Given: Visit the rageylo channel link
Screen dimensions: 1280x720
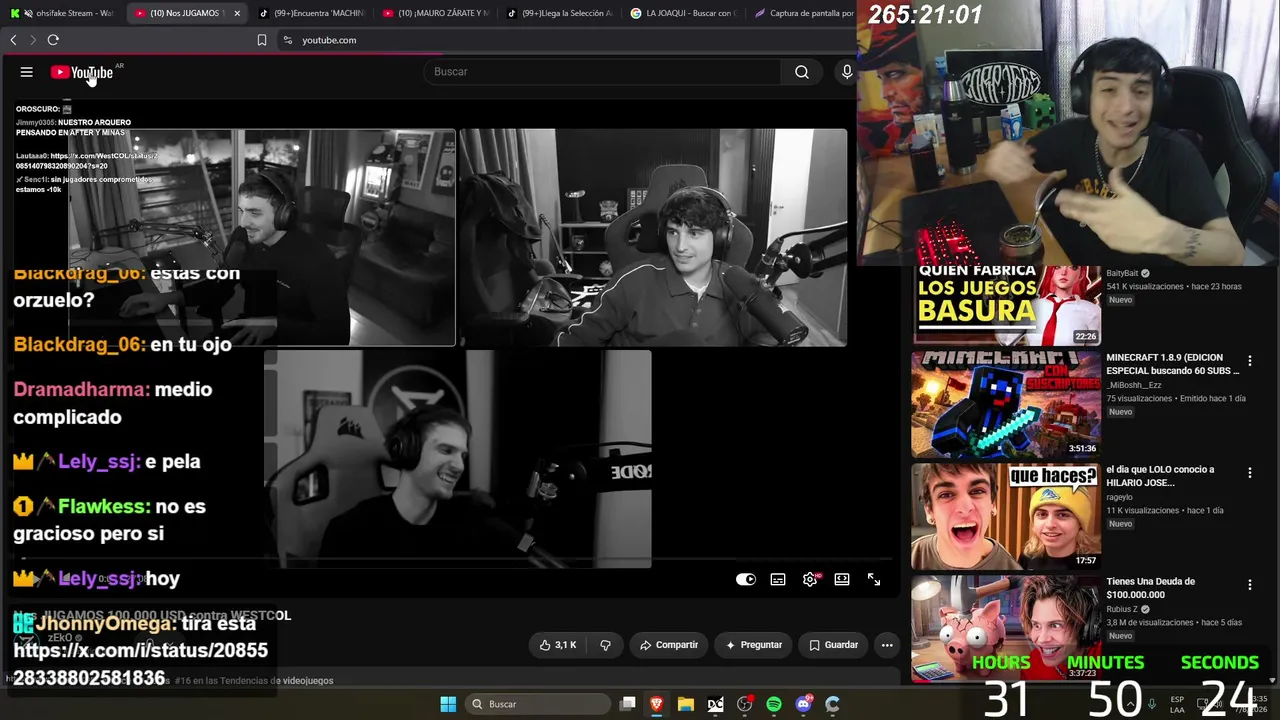Looking at the screenshot, I should point(1119,497).
